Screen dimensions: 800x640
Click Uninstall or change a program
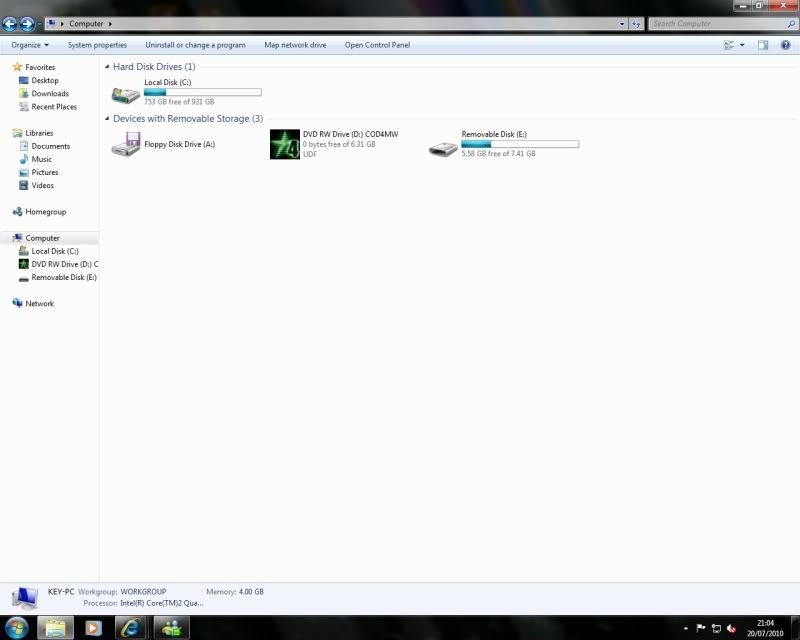[195, 45]
